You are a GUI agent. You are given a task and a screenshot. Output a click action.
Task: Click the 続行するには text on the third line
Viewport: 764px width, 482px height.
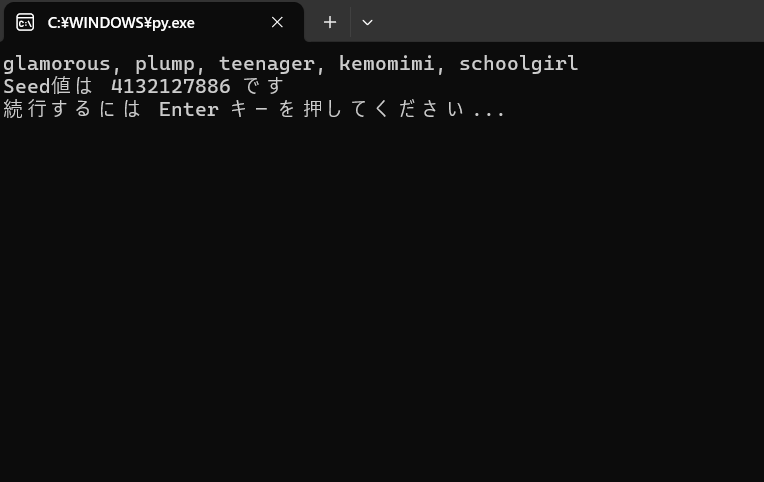click(x=72, y=109)
